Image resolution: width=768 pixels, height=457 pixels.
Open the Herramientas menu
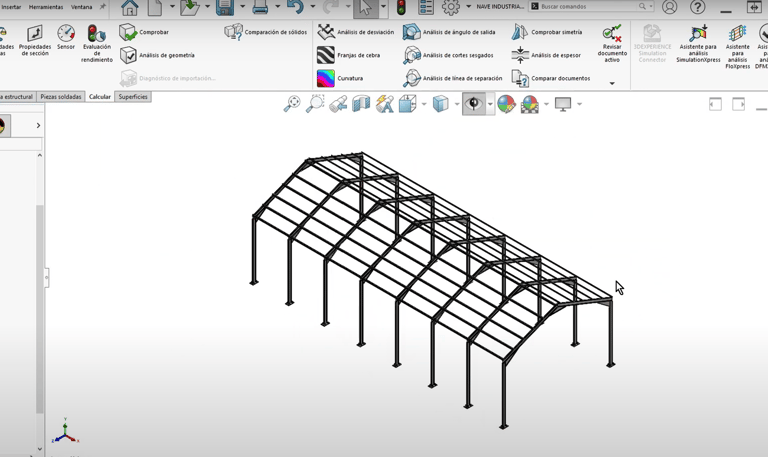[x=46, y=7]
